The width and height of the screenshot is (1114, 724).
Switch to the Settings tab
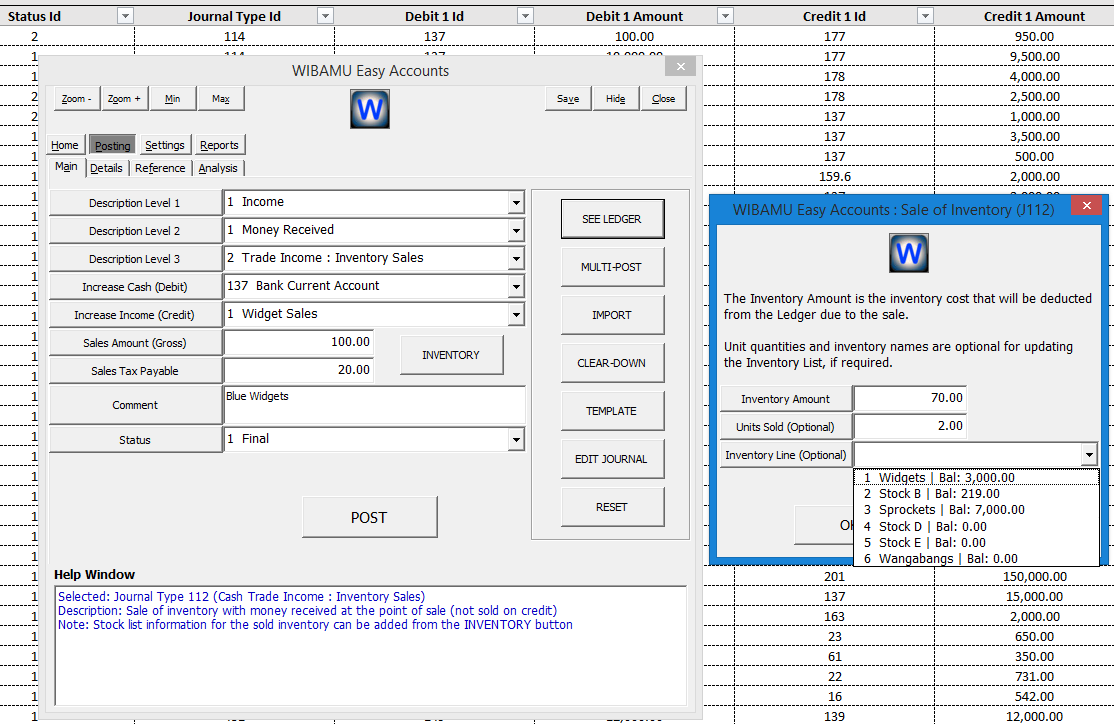coord(164,145)
